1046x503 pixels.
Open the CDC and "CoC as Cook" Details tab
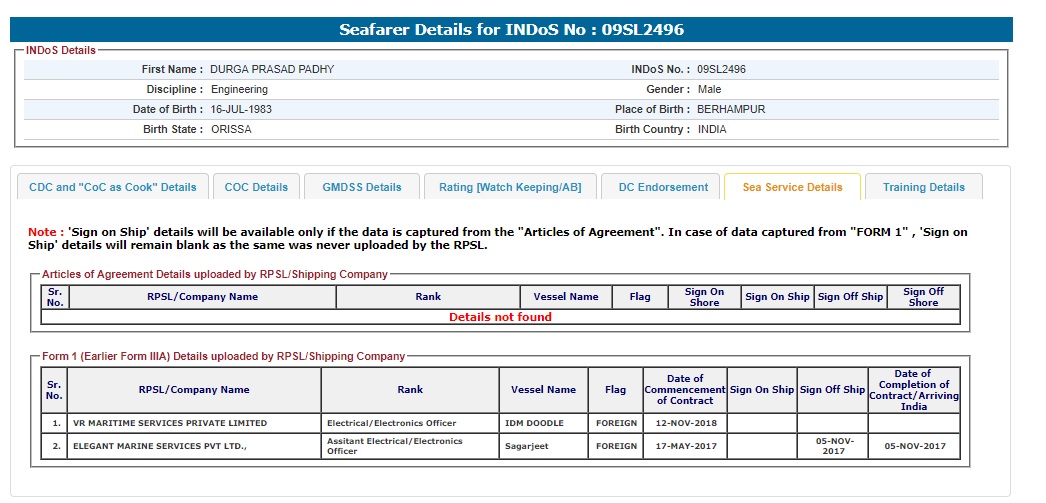(x=113, y=187)
